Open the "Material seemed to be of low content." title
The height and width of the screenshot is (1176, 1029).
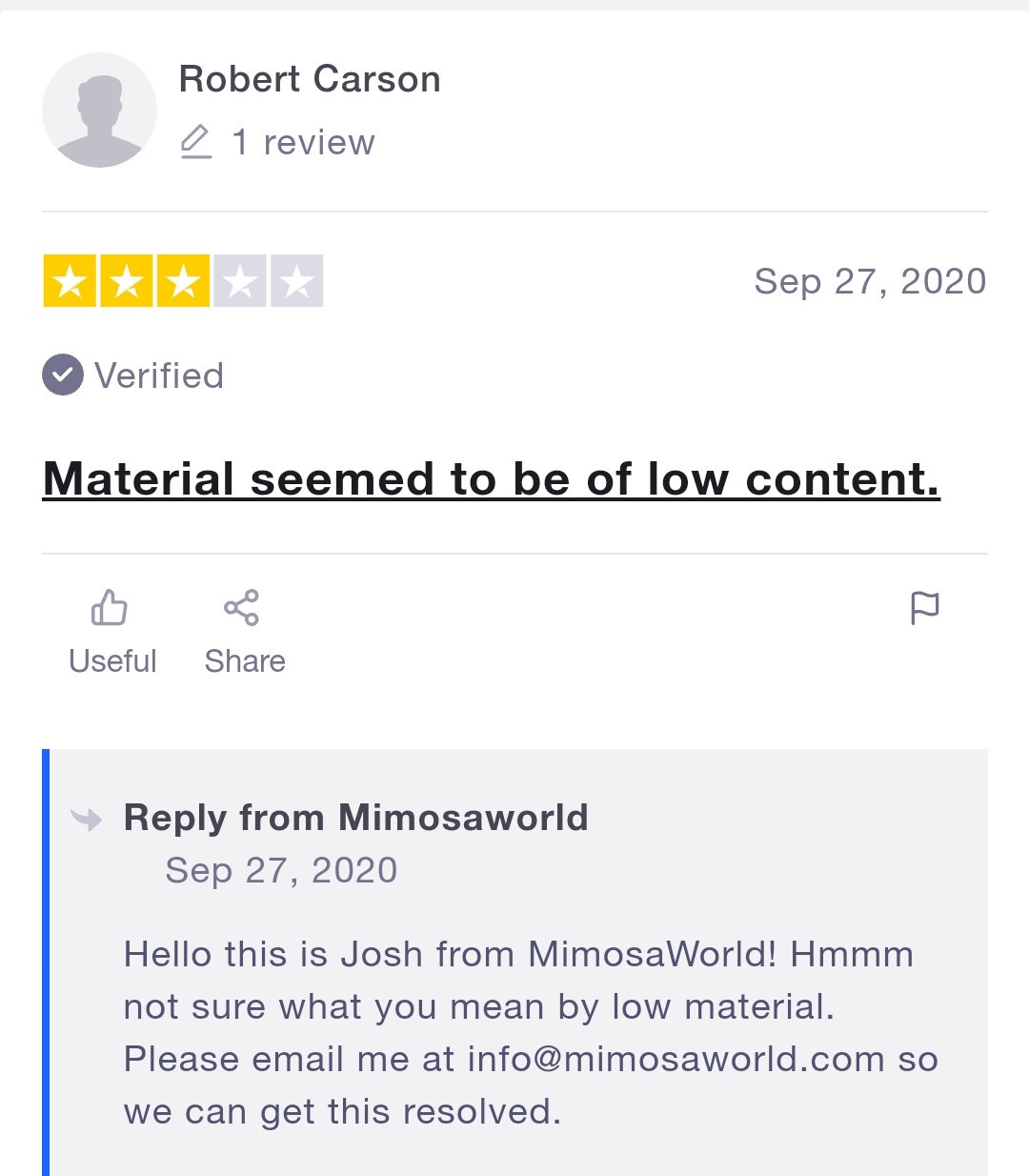click(x=491, y=478)
